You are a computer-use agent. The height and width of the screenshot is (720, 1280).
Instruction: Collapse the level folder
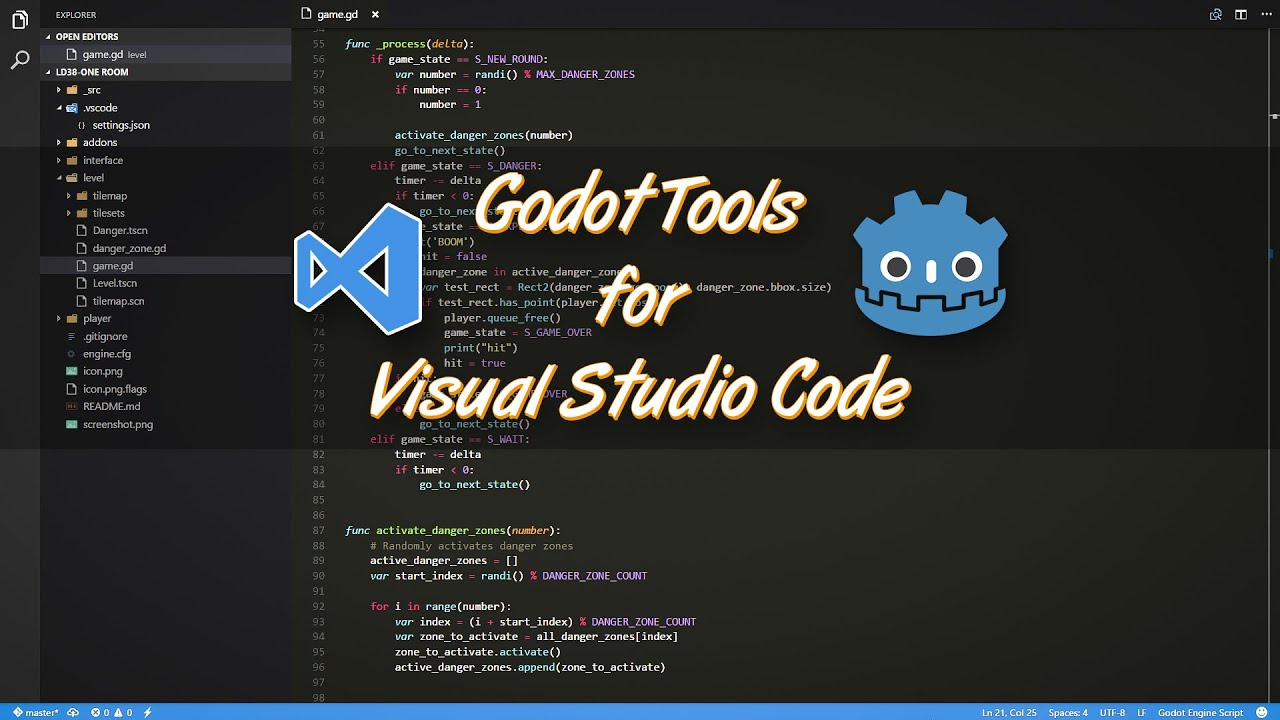(165, 177)
